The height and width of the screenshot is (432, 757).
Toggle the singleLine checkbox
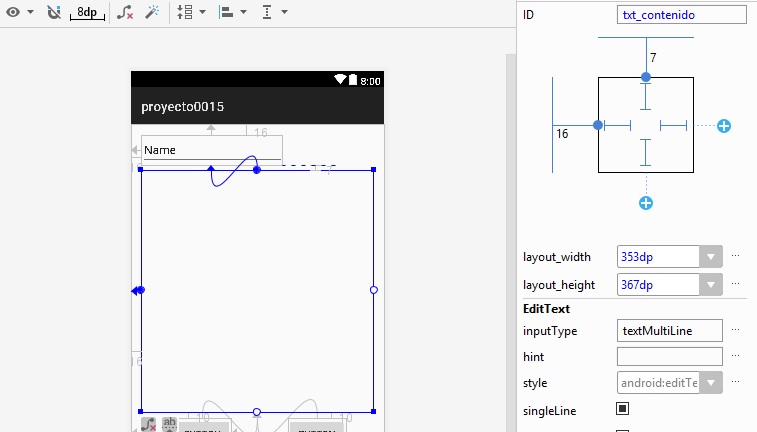(622, 409)
